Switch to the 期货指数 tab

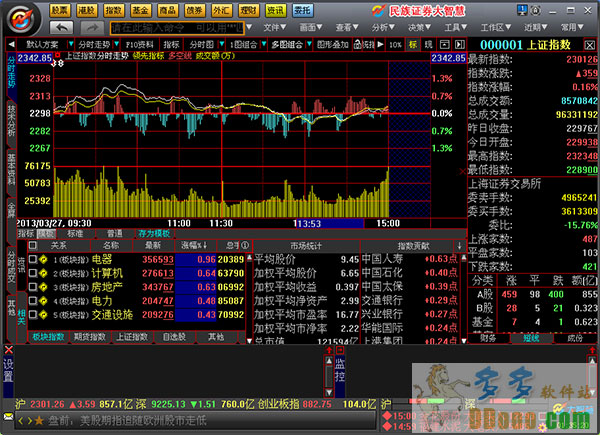[x=90, y=337]
